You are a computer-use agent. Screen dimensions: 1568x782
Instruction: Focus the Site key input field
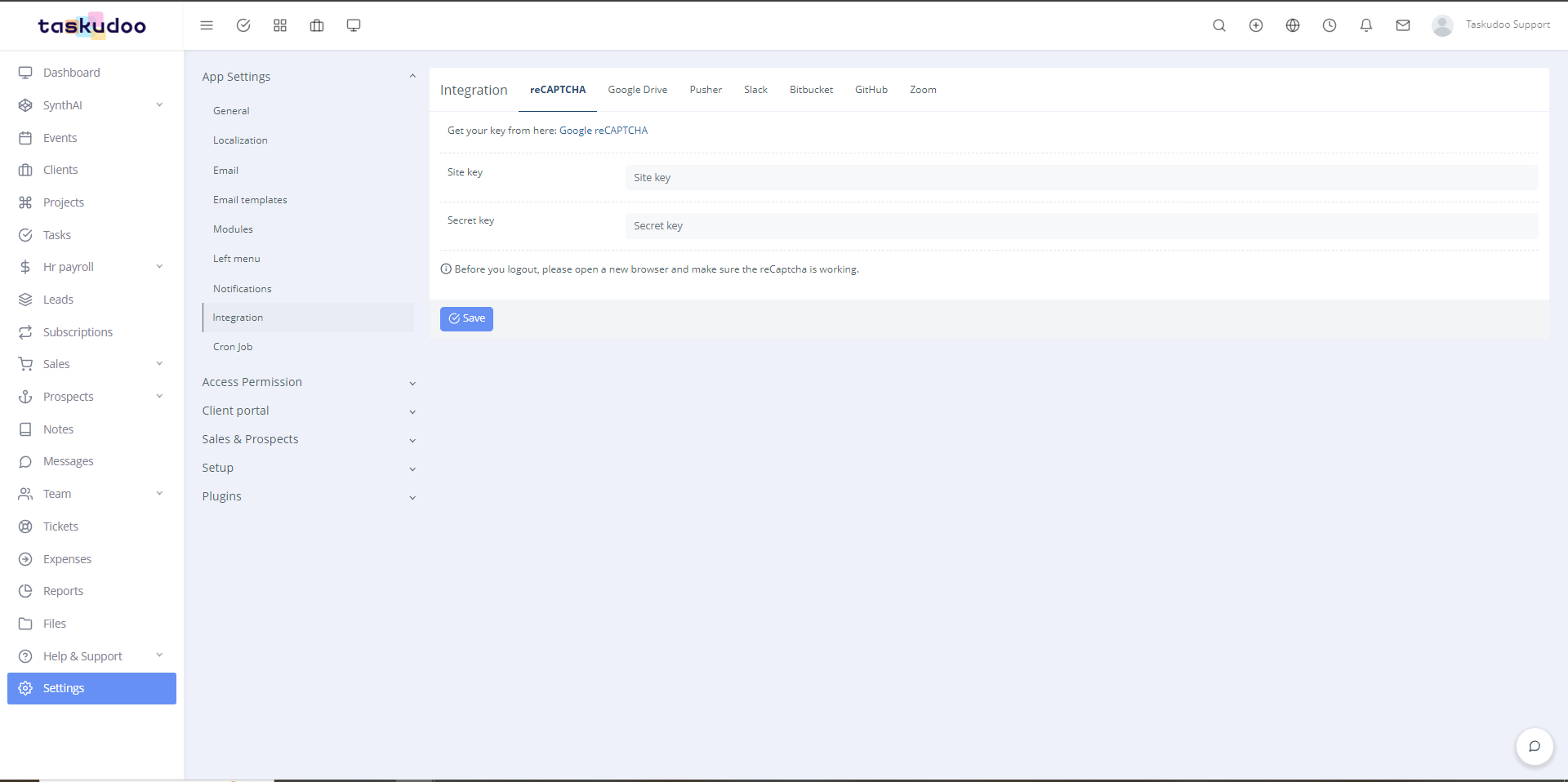pos(1081,178)
